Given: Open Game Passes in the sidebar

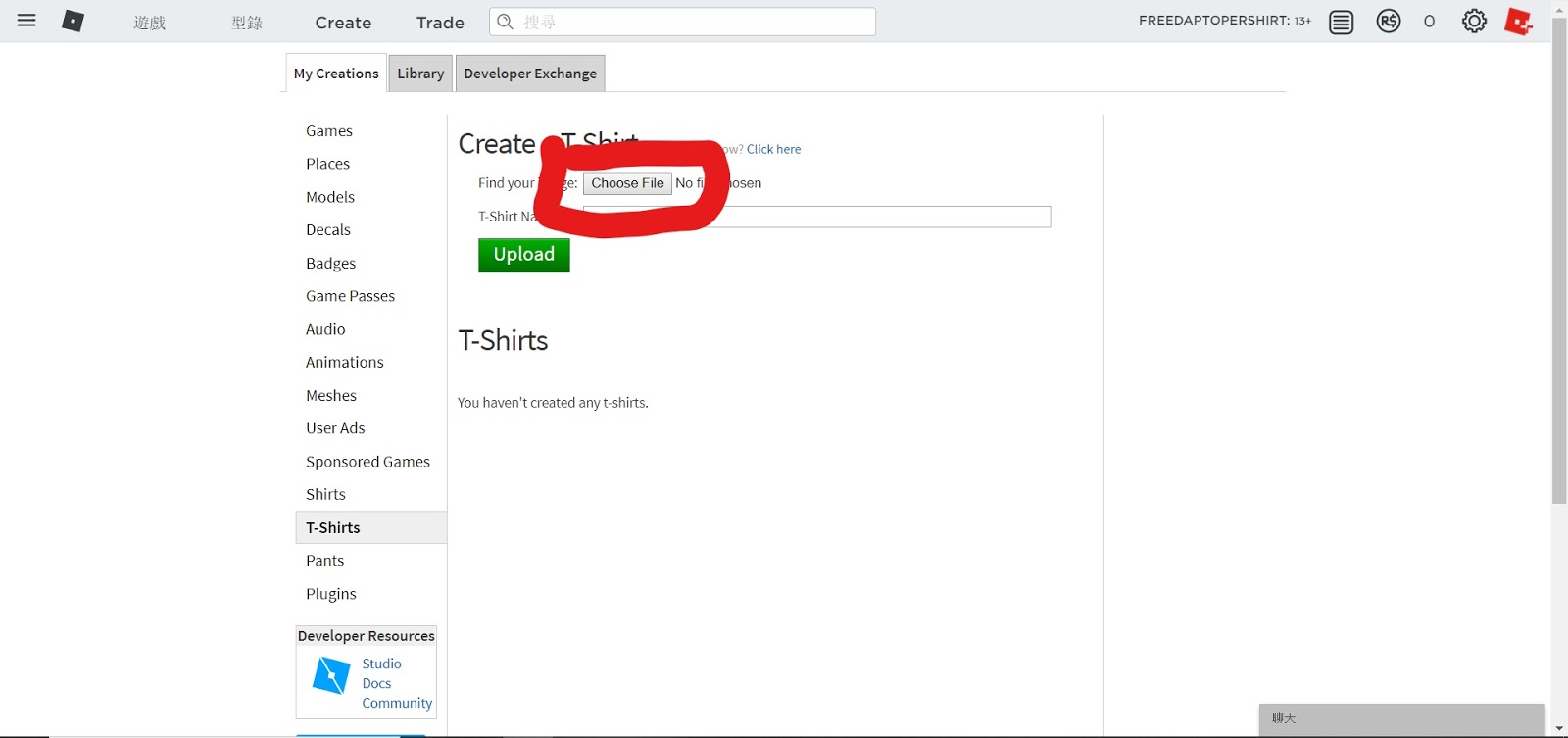Looking at the screenshot, I should click(351, 296).
